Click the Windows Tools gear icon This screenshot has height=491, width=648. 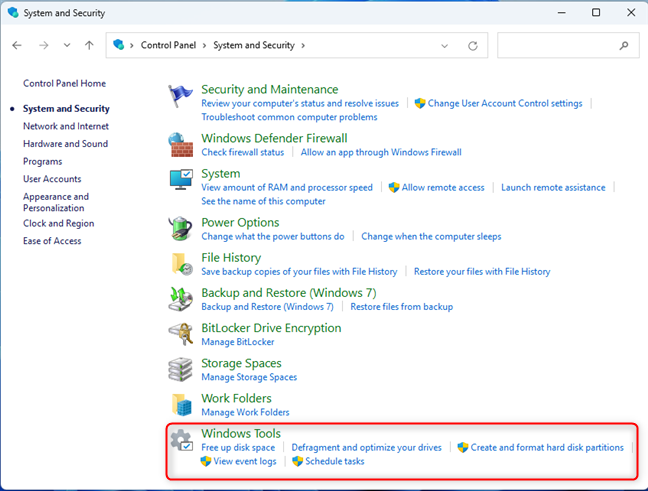tap(181, 441)
